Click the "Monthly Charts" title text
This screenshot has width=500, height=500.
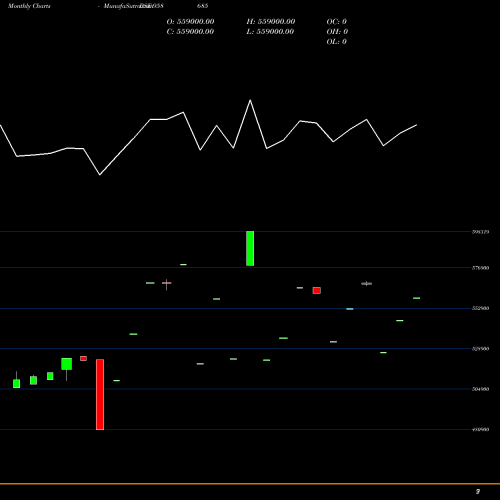click(x=29, y=6)
